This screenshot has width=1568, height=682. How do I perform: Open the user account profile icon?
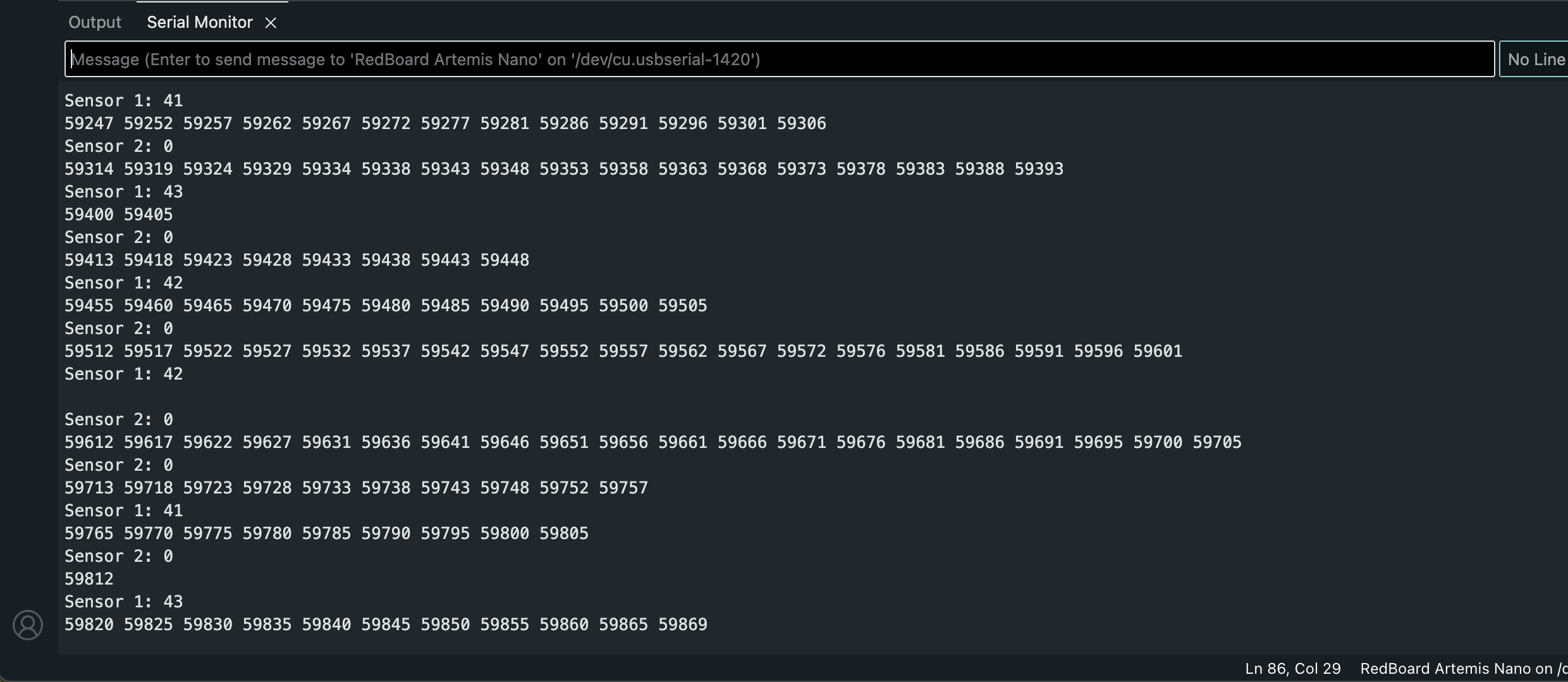28,625
